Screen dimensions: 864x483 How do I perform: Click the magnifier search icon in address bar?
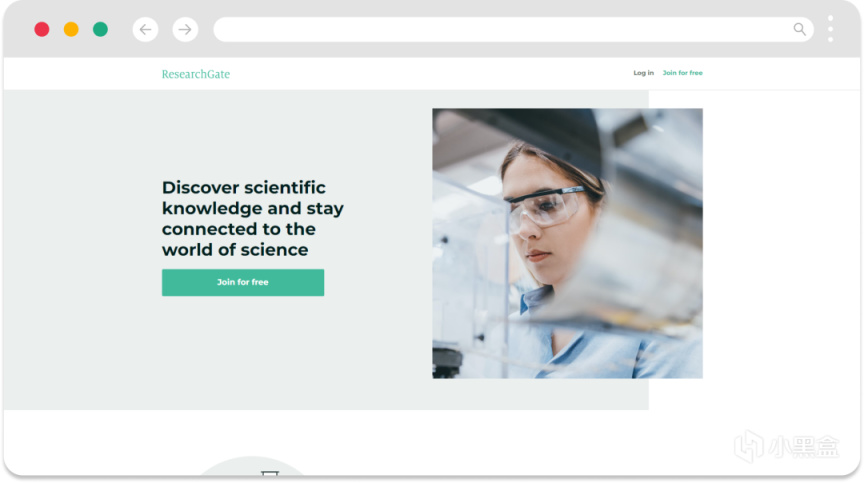point(800,29)
